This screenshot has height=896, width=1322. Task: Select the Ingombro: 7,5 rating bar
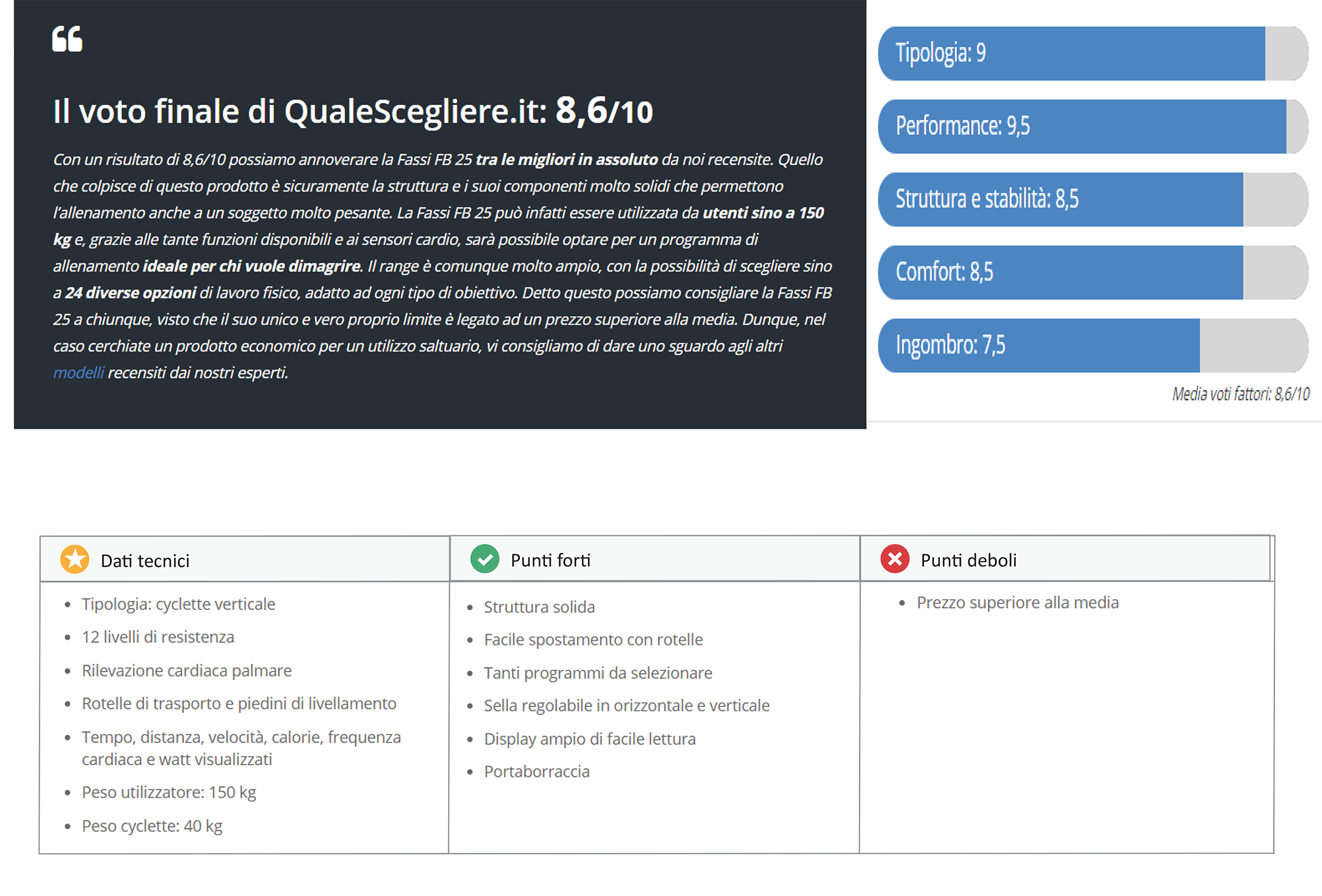1092,345
